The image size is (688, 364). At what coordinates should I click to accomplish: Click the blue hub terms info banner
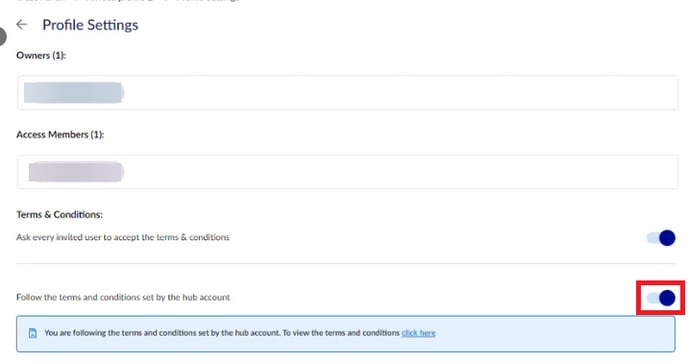coord(346,334)
